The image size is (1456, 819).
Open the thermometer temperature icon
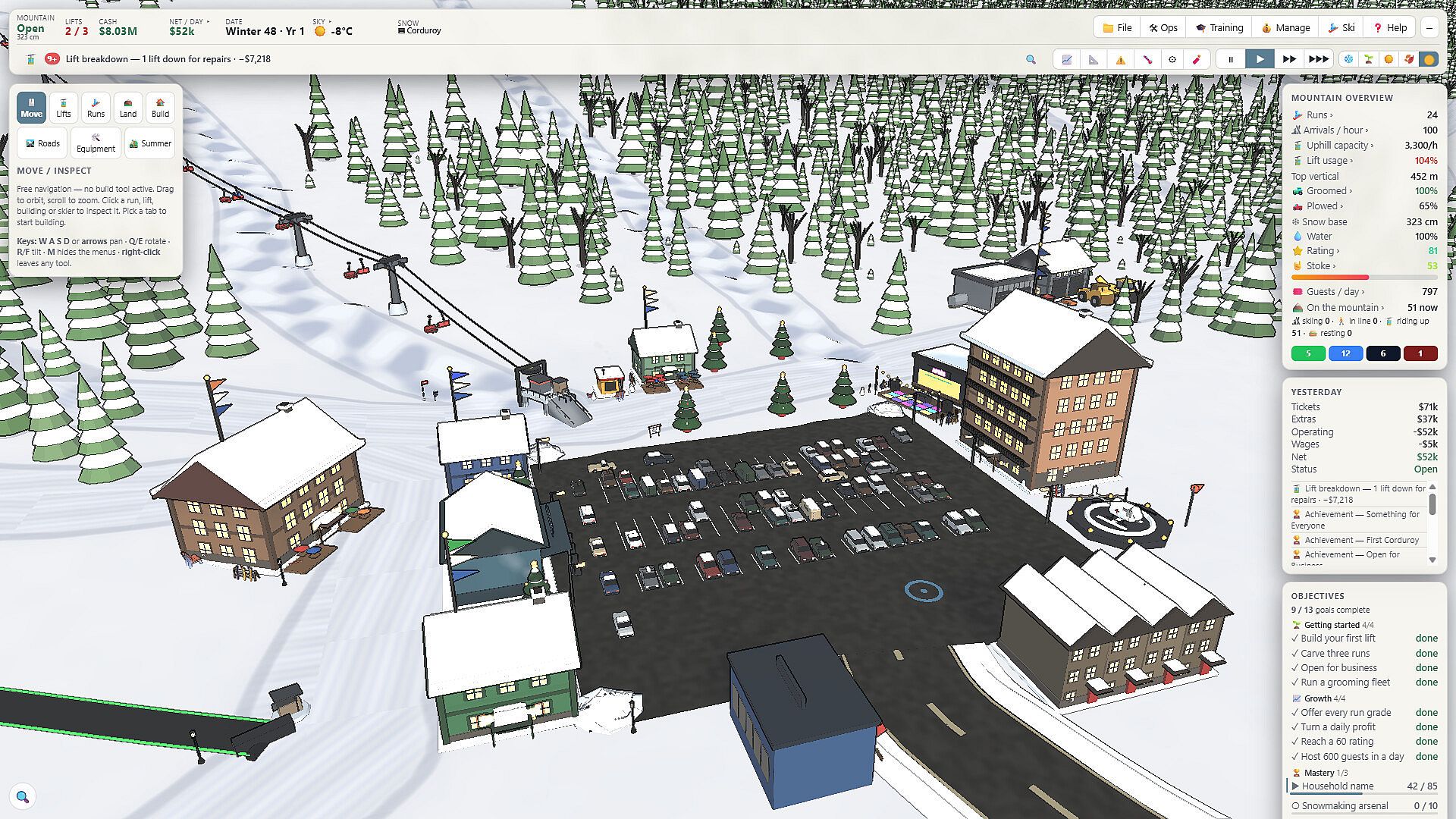click(1147, 59)
